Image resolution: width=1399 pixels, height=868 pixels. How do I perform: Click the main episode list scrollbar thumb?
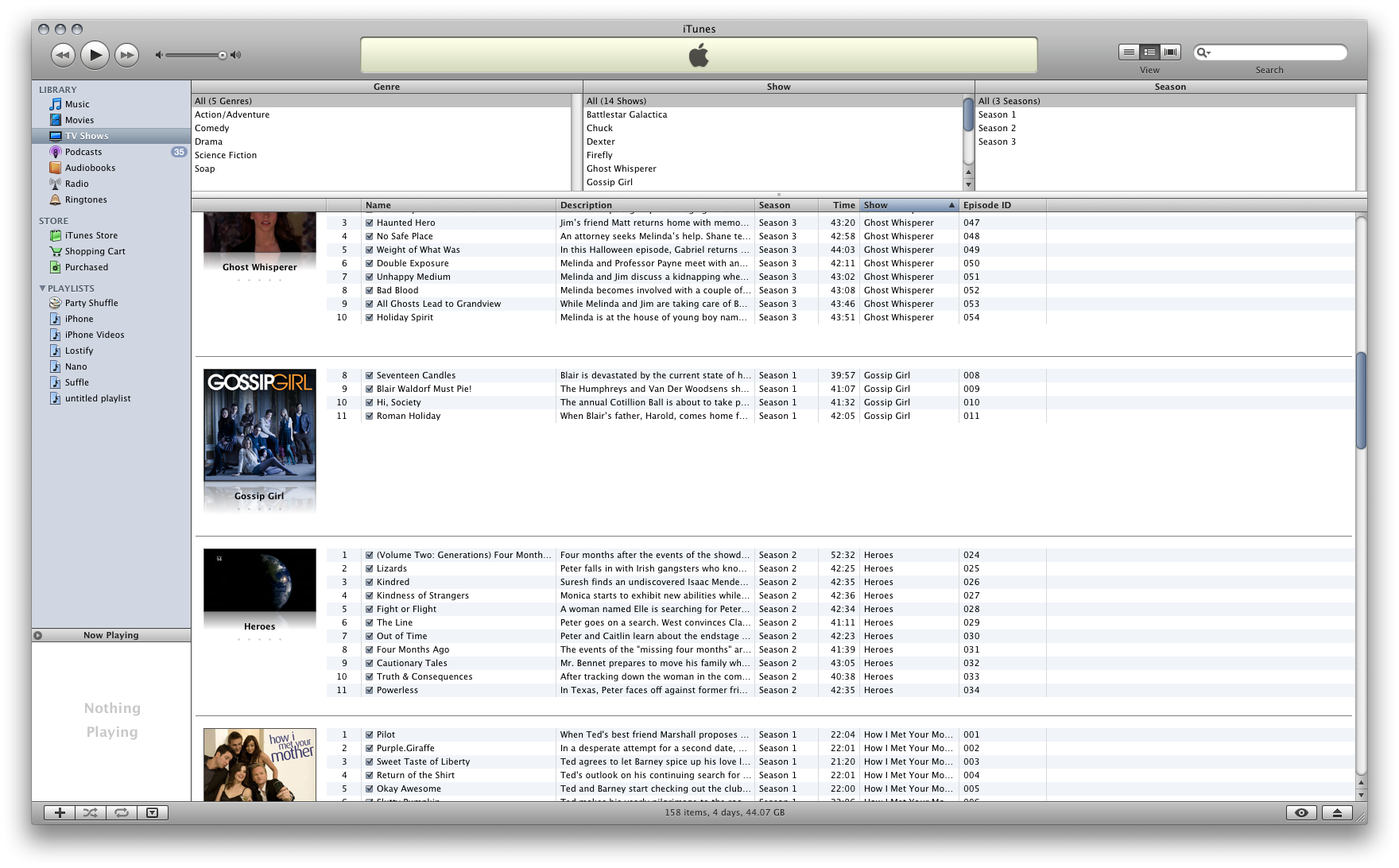pyautogui.click(x=1361, y=401)
